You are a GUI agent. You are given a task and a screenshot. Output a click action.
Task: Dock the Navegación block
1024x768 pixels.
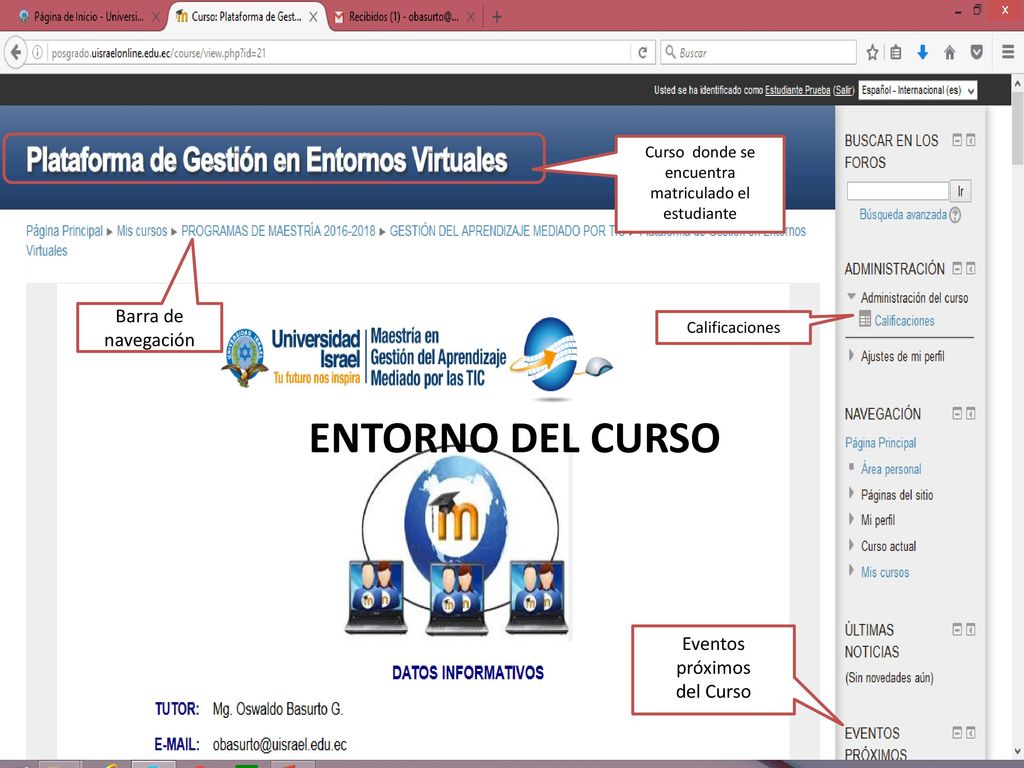tap(970, 413)
